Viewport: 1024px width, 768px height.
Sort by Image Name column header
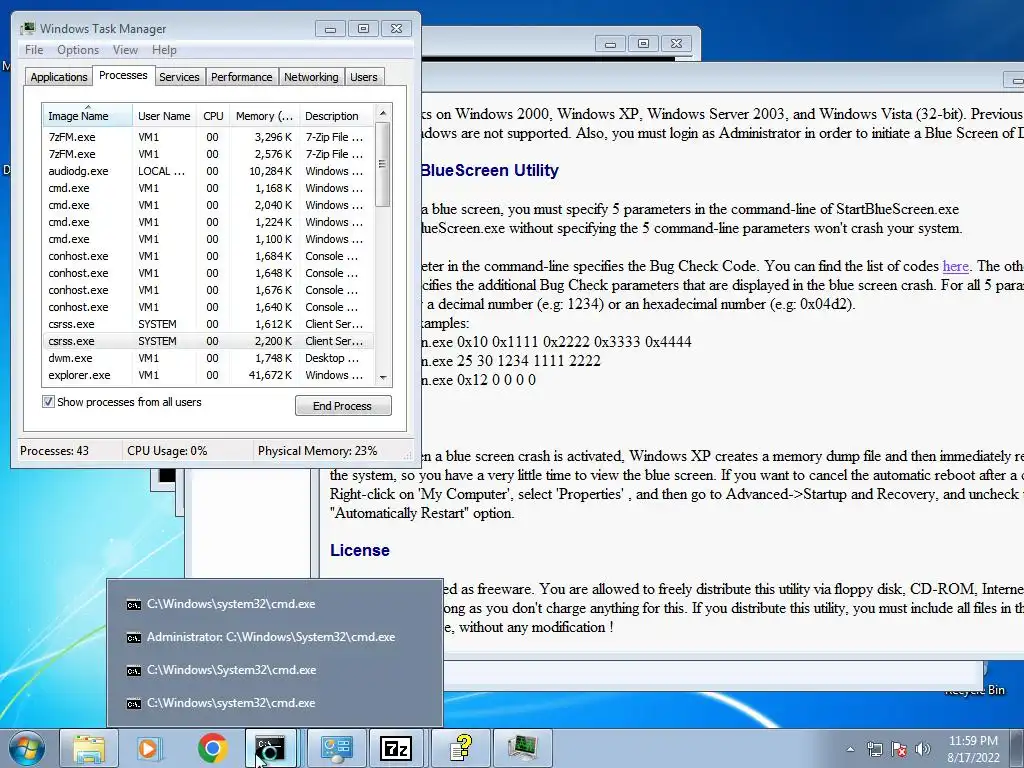[x=87, y=116]
